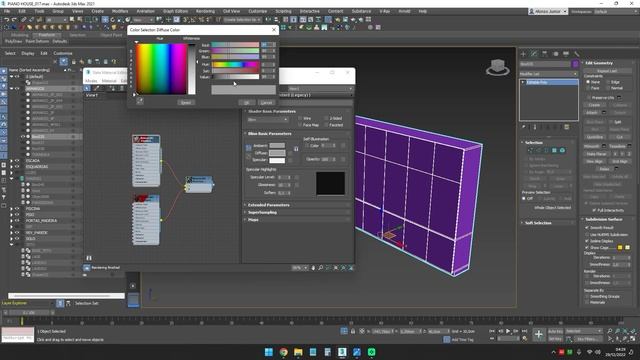Viewport: 640px width, 360px height.
Task: Open the zoom percentage dropdown in material editor
Action: point(300,268)
